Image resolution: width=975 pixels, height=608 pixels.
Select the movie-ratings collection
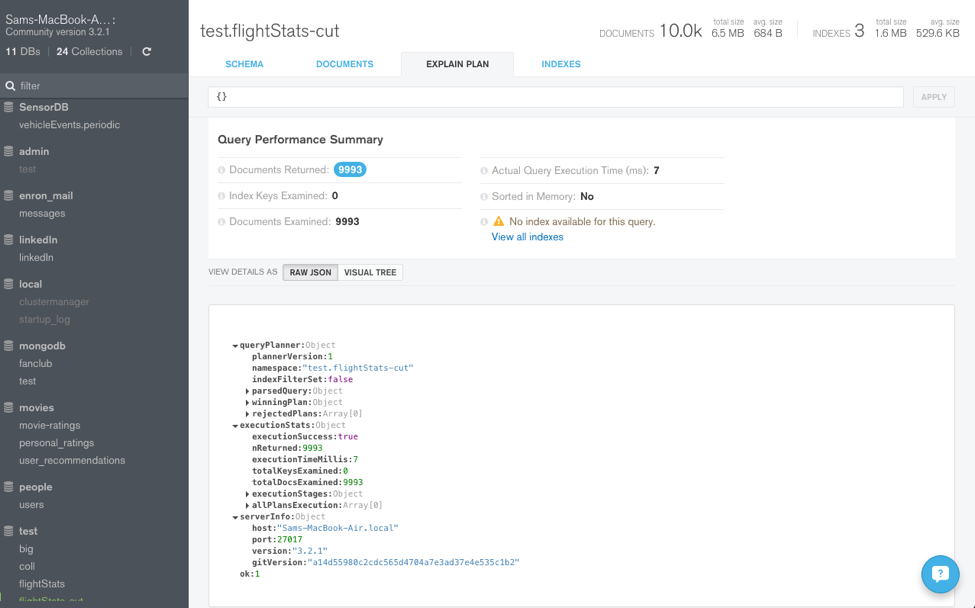pyautogui.click(x=49, y=425)
